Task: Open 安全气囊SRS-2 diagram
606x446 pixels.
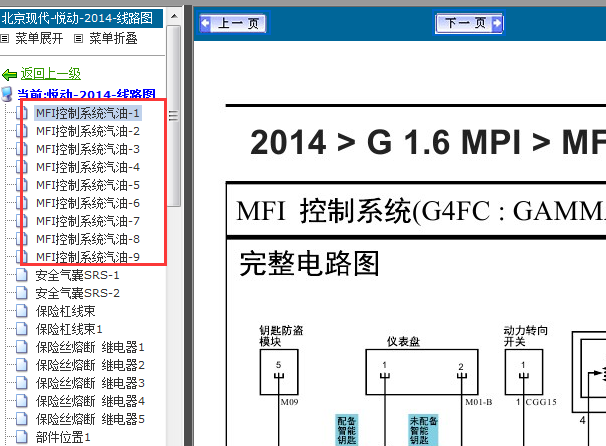Action: point(77,293)
